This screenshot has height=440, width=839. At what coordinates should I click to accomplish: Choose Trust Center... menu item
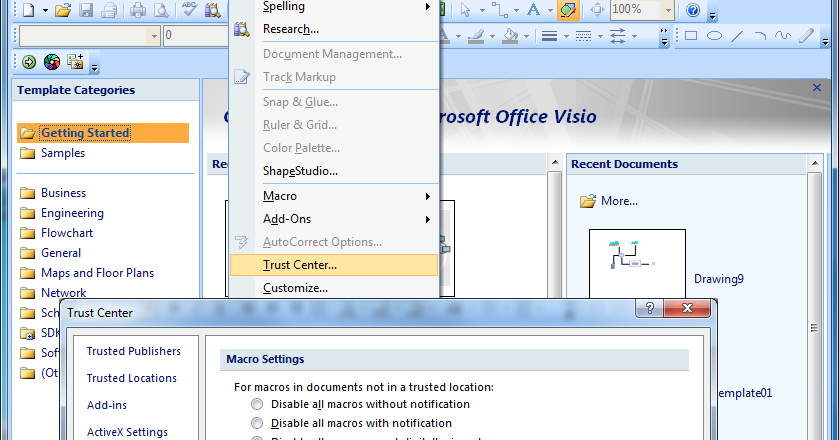pyautogui.click(x=334, y=265)
